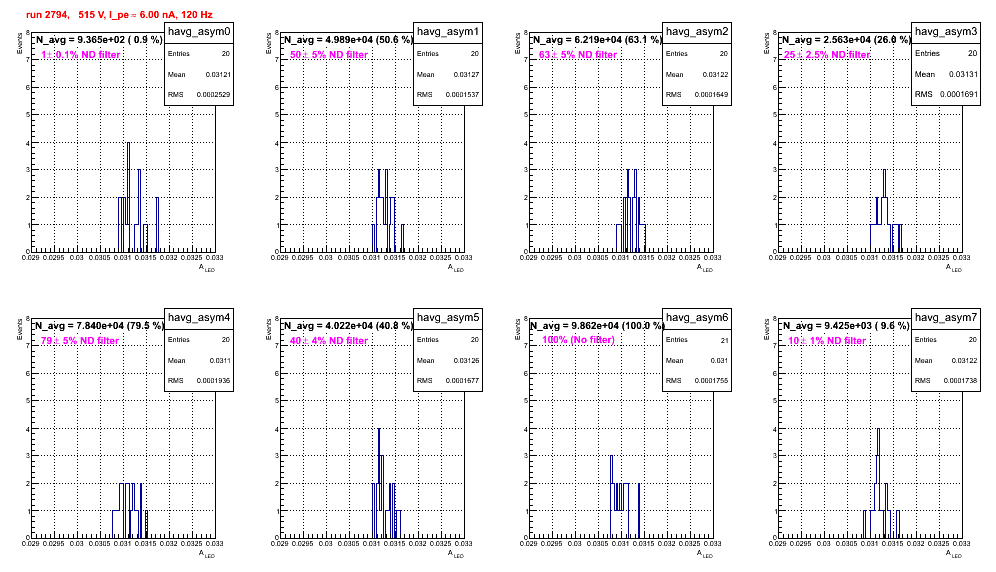Click the Mean value 0.03131 in havg_asym3
996x572 pixels.
(964, 74)
